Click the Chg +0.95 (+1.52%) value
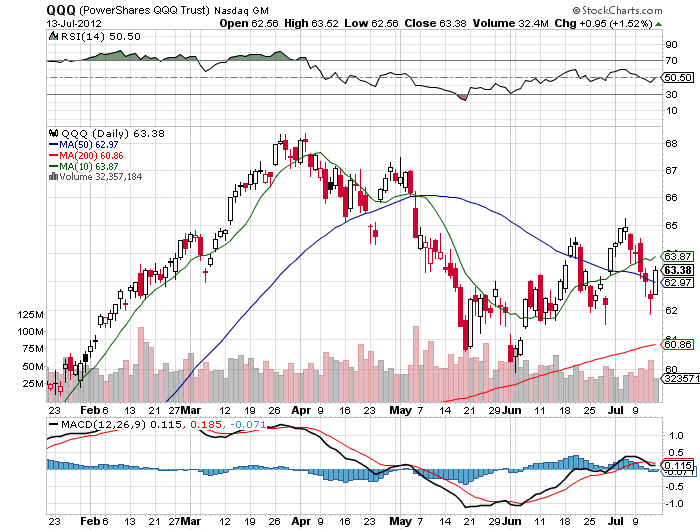The height and width of the screenshot is (530, 700). click(x=604, y=23)
